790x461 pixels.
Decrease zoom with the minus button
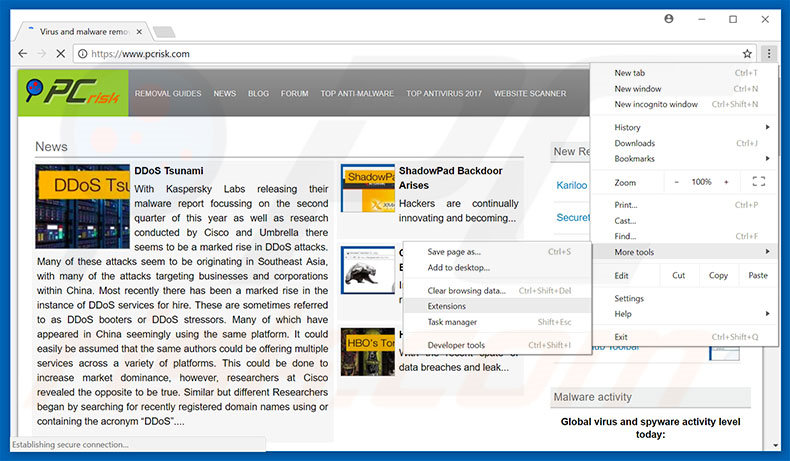click(677, 182)
